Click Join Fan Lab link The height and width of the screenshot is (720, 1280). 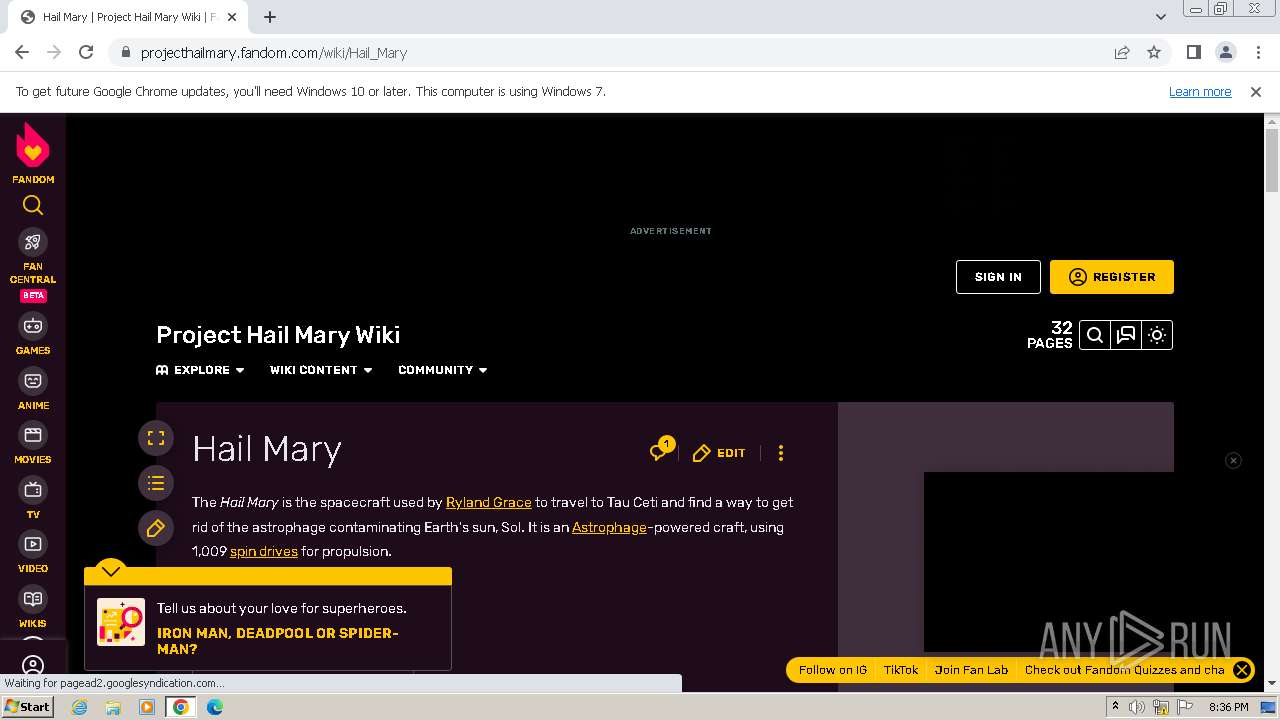click(971, 670)
